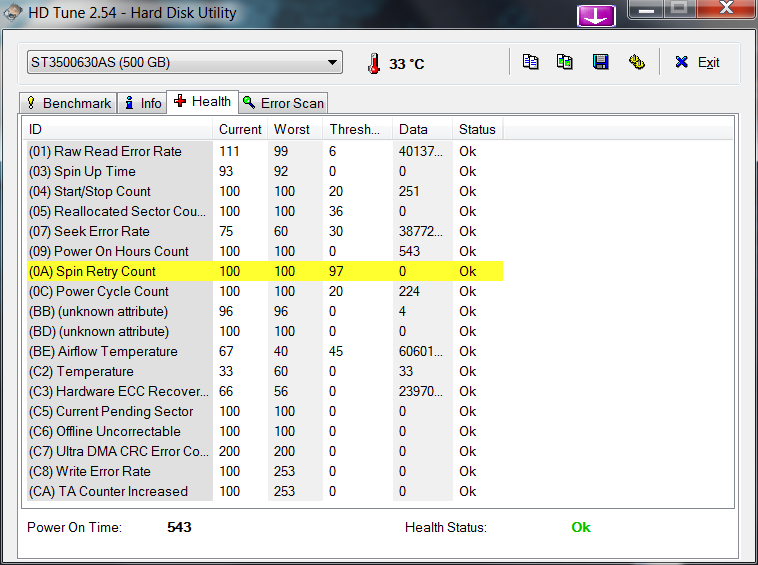This screenshot has width=758, height=565.
Task: Click the current value 111 for Raw Read Error
Action: [229, 151]
